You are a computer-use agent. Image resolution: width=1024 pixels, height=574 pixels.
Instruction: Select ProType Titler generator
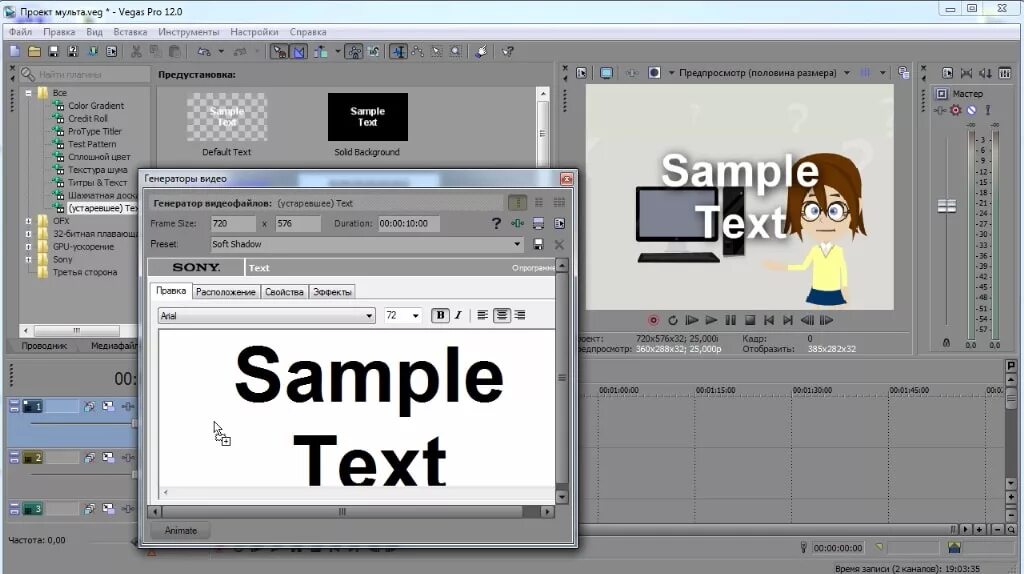(95, 131)
